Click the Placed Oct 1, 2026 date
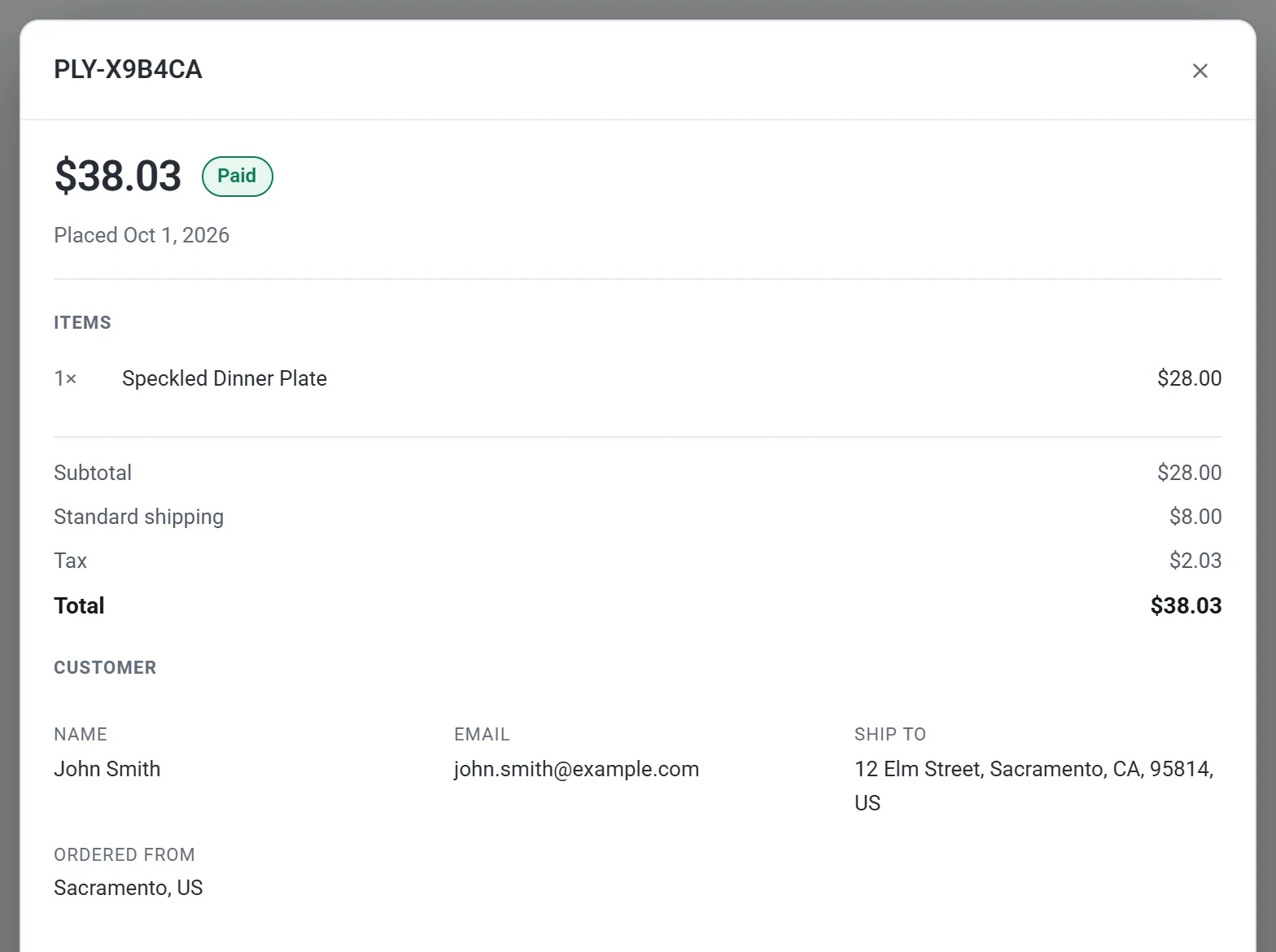The width and height of the screenshot is (1276, 952). 142,235
